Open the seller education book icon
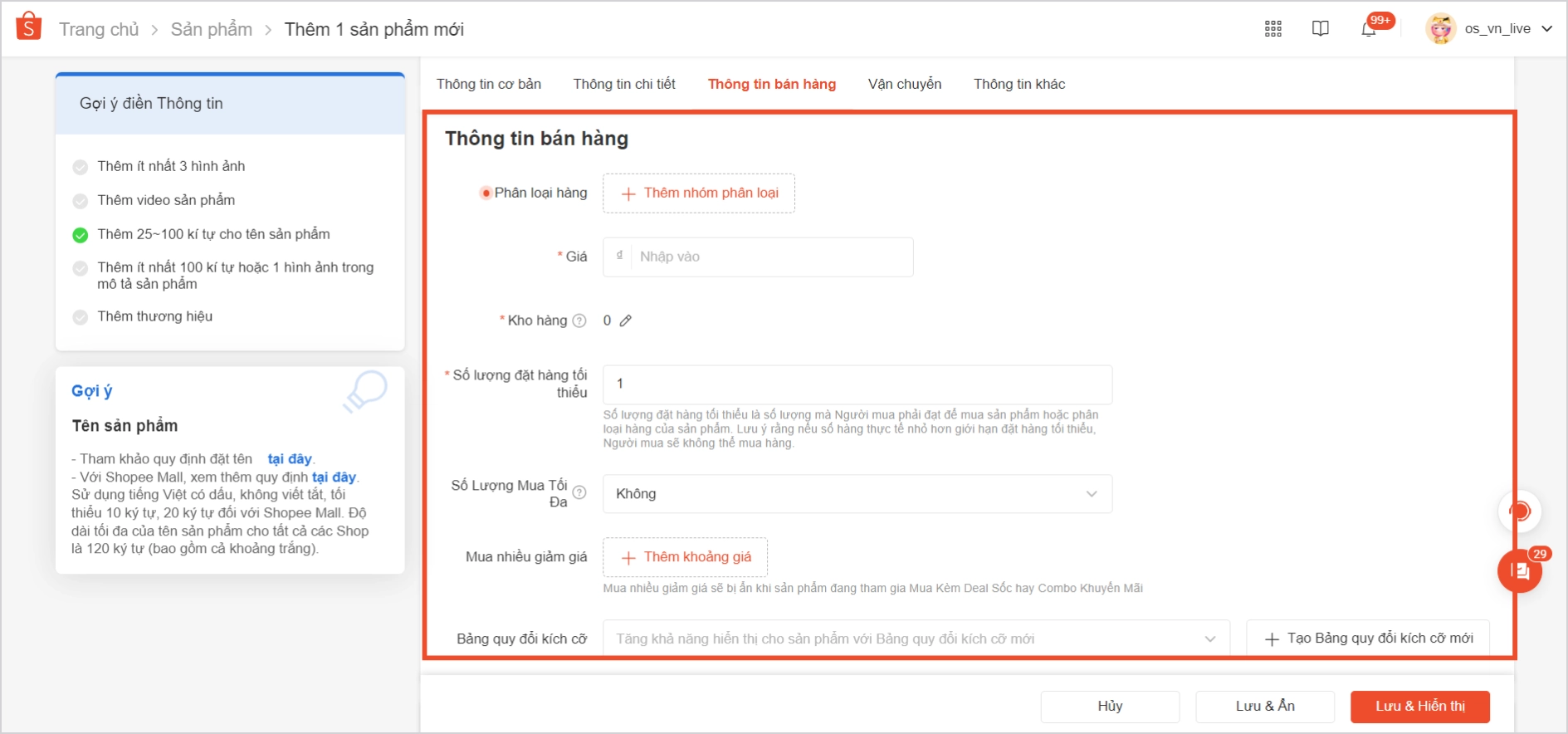Image resolution: width=1568 pixels, height=734 pixels. [x=1321, y=29]
